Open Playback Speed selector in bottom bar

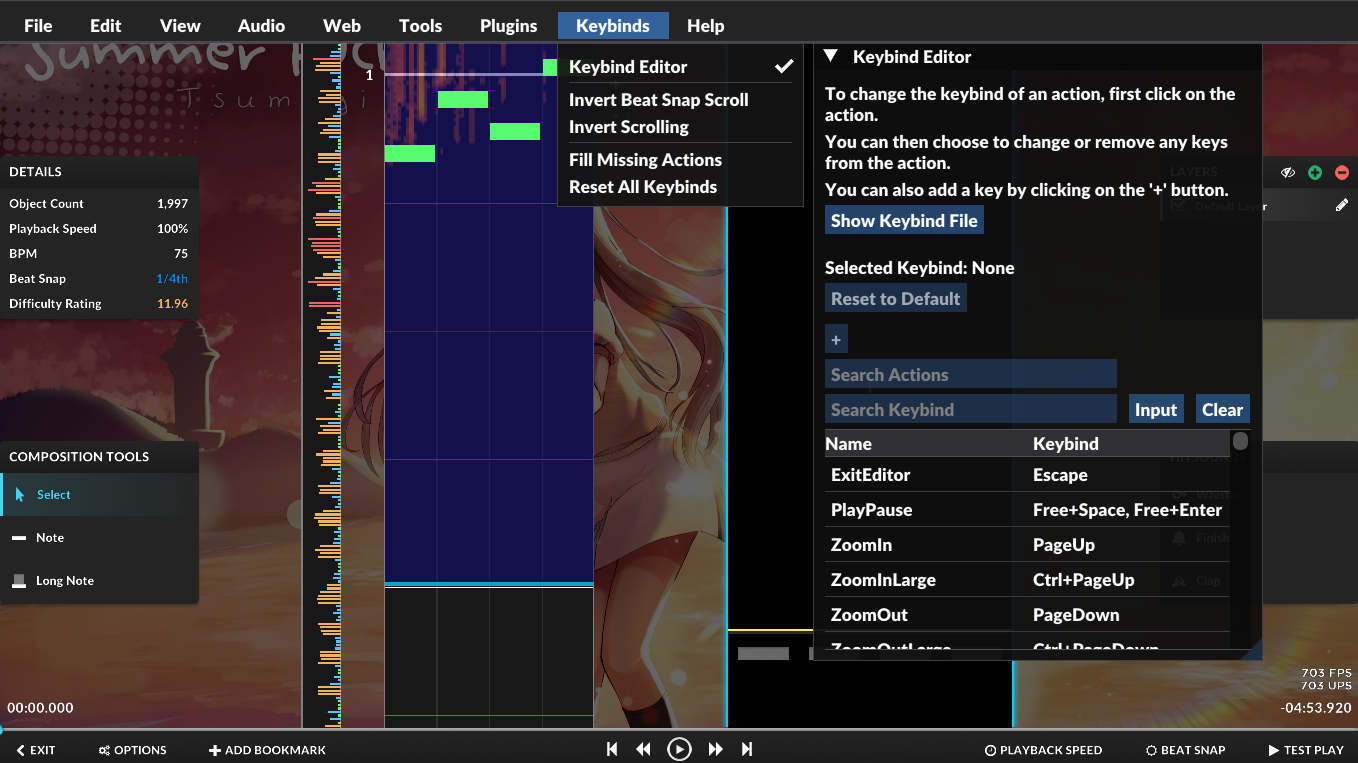pyautogui.click(x=1043, y=750)
